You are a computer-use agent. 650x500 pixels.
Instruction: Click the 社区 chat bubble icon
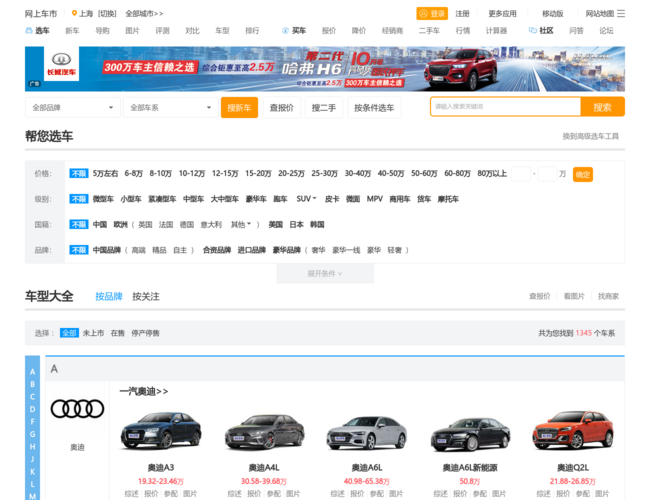(533, 31)
